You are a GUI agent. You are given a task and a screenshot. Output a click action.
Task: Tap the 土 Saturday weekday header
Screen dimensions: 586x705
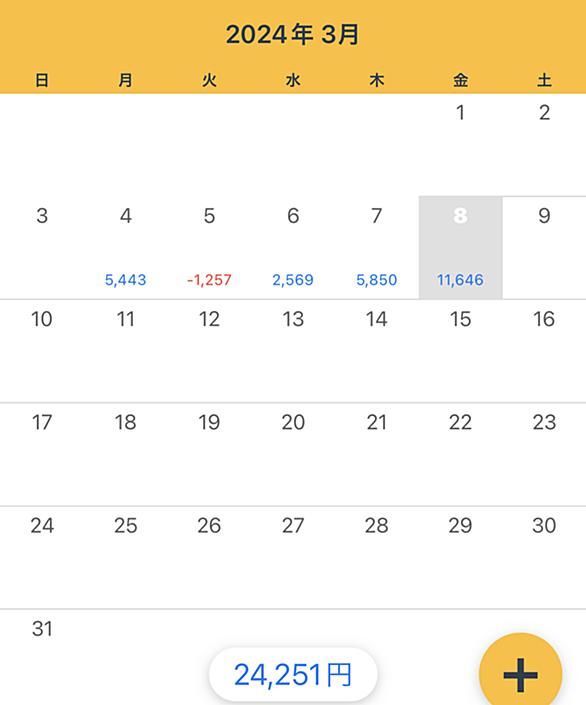(544, 80)
